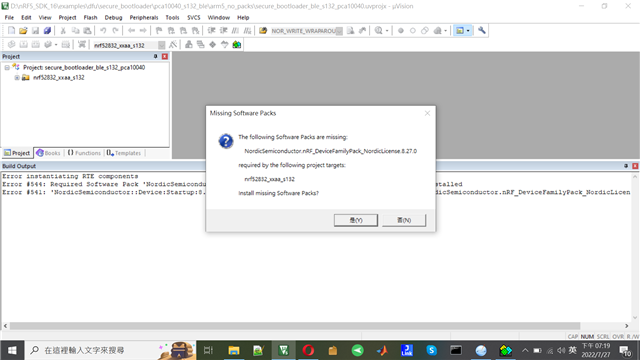Insert breakpoint with filled circle icon

tap(401, 31)
